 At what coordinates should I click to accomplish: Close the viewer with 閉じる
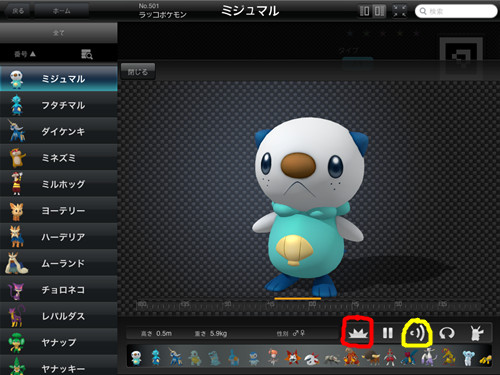(x=138, y=71)
